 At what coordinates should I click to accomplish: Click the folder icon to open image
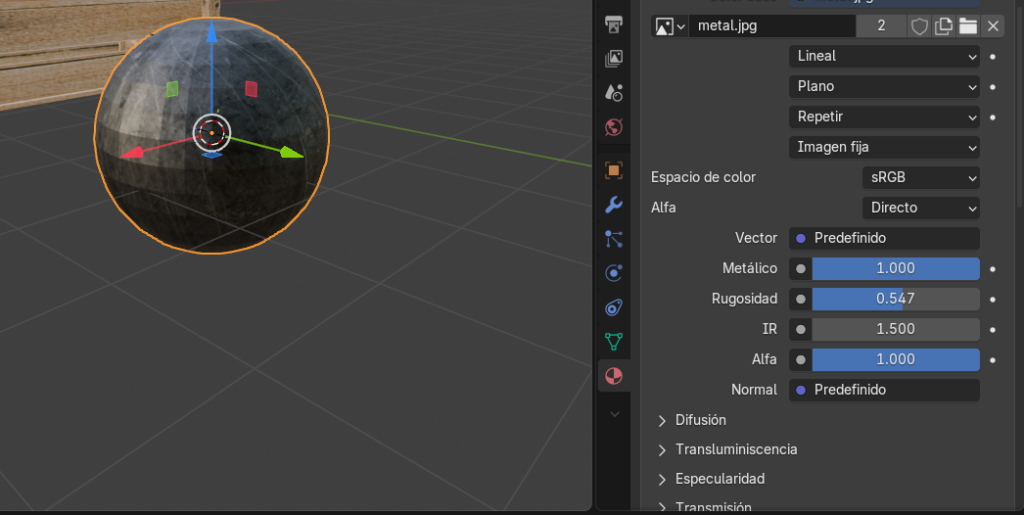(967, 26)
